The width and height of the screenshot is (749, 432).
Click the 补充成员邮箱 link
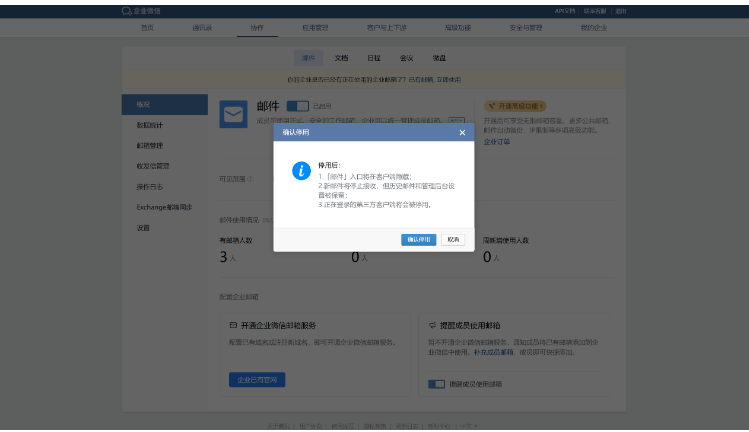point(484,353)
